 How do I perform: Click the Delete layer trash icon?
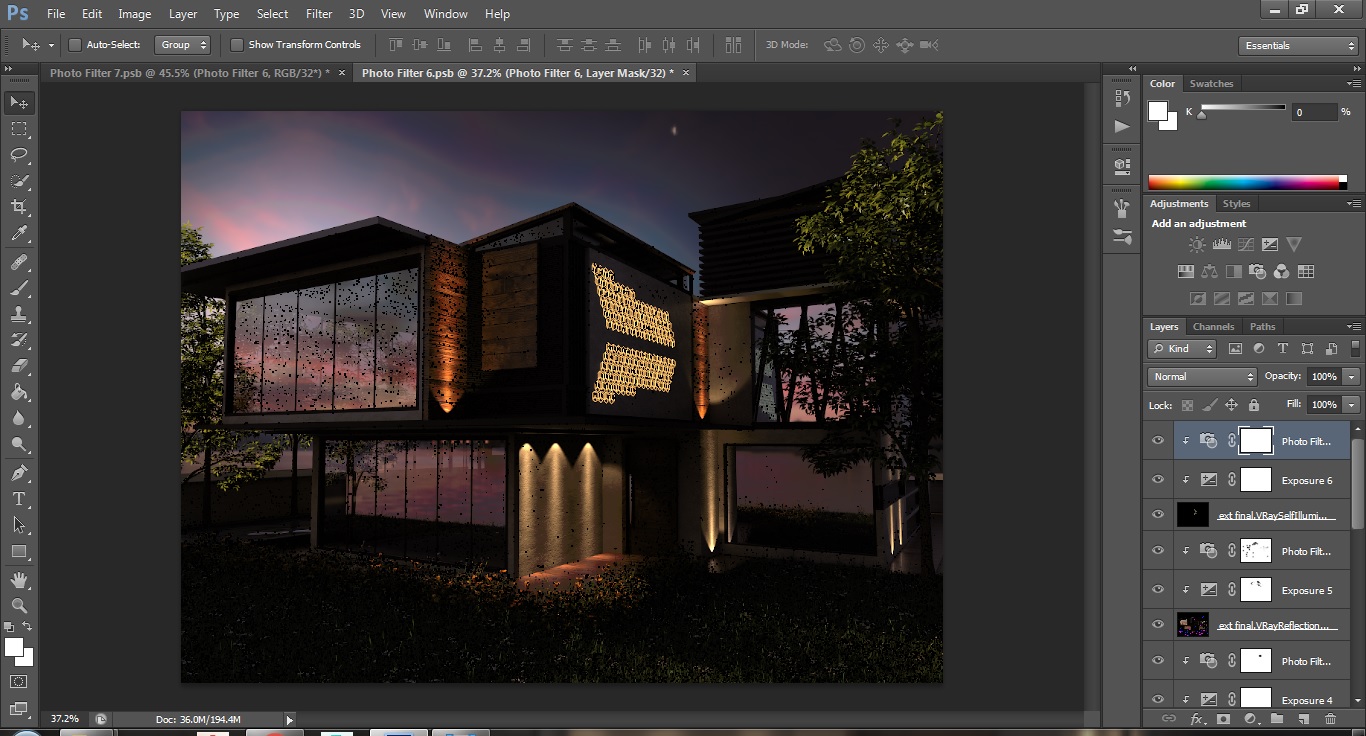click(1330, 719)
